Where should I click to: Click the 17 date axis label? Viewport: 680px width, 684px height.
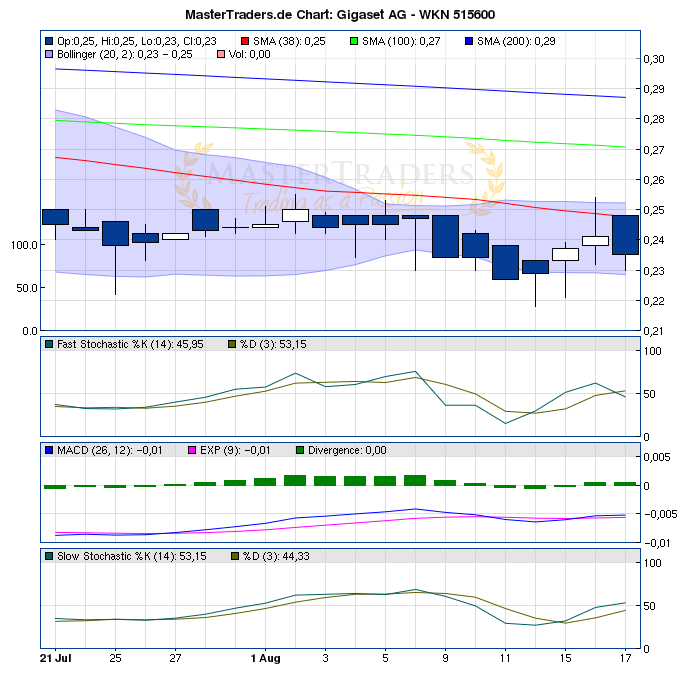click(625, 658)
